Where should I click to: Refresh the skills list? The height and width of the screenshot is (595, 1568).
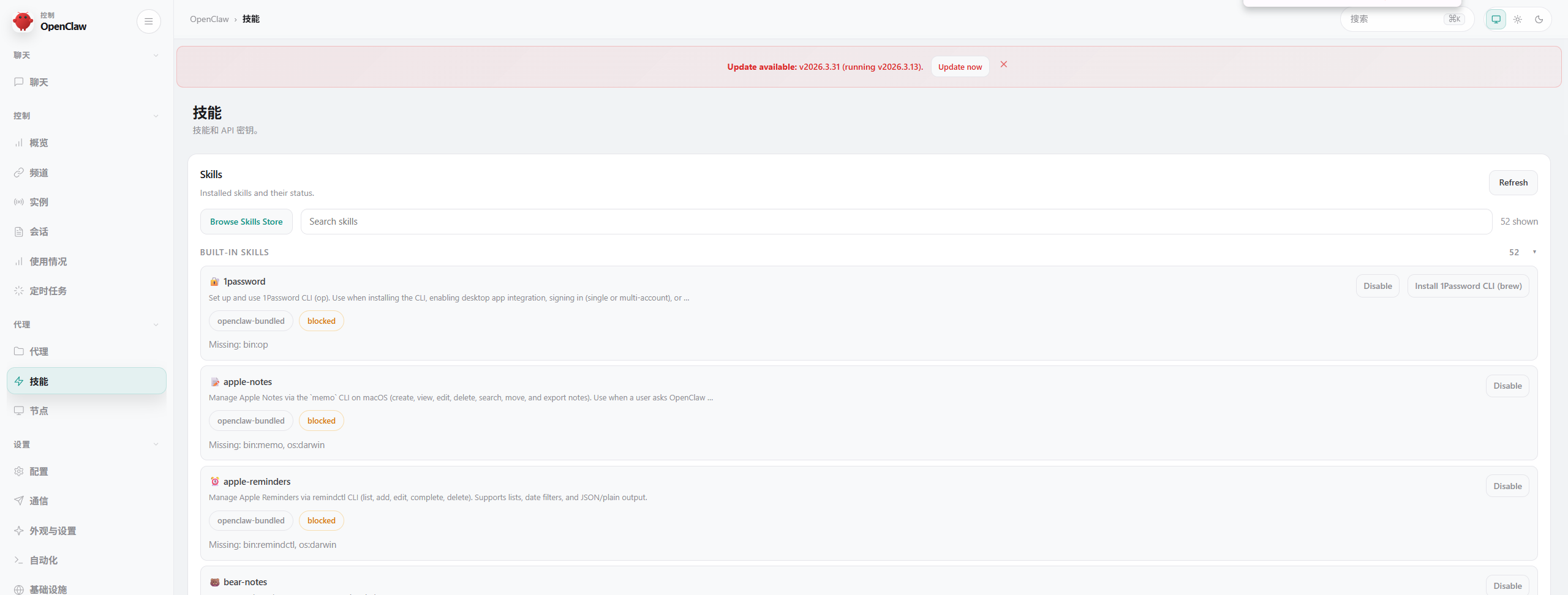click(x=1513, y=182)
